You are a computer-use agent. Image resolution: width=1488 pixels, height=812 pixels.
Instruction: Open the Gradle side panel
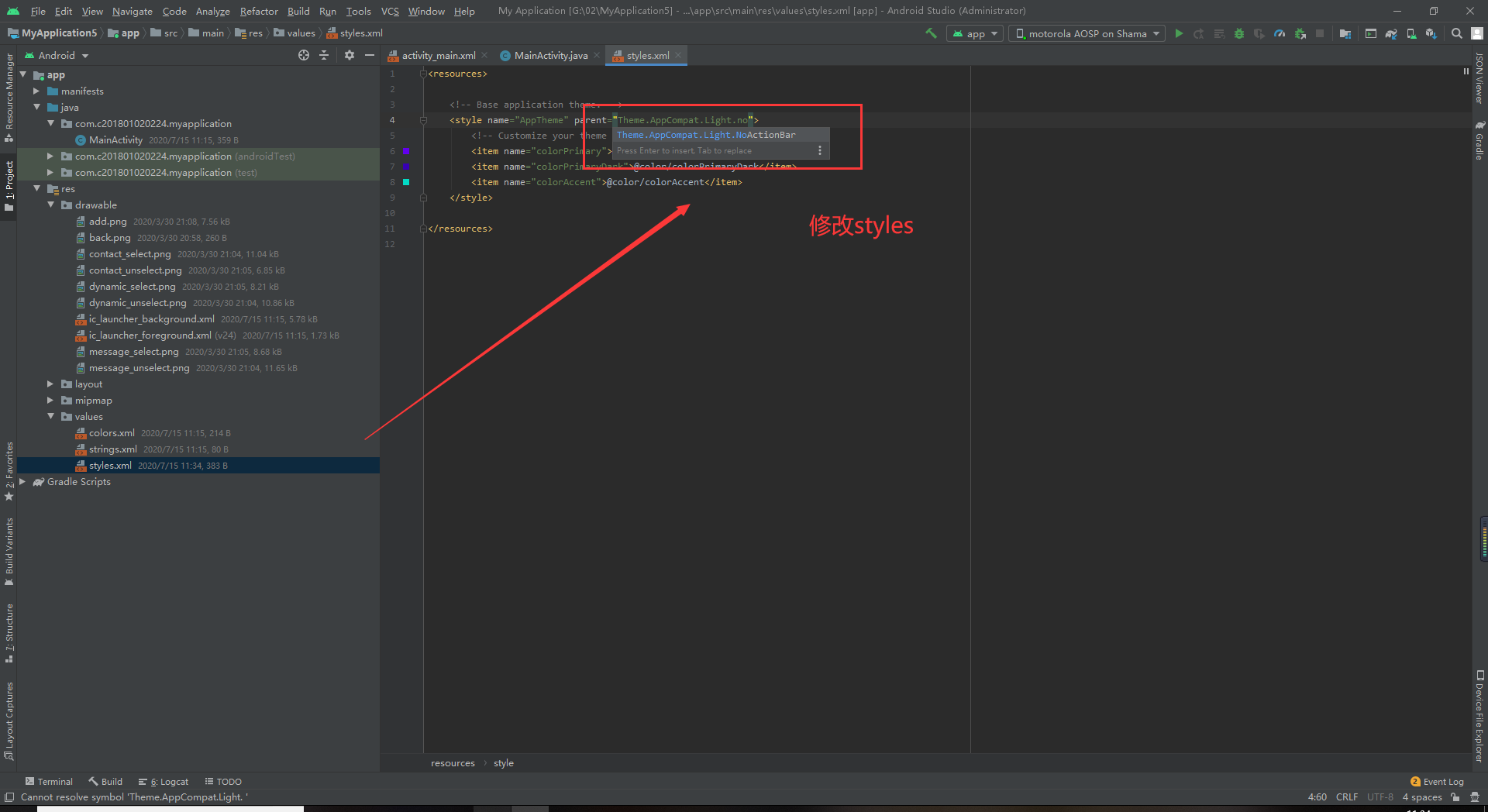click(x=1479, y=140)
